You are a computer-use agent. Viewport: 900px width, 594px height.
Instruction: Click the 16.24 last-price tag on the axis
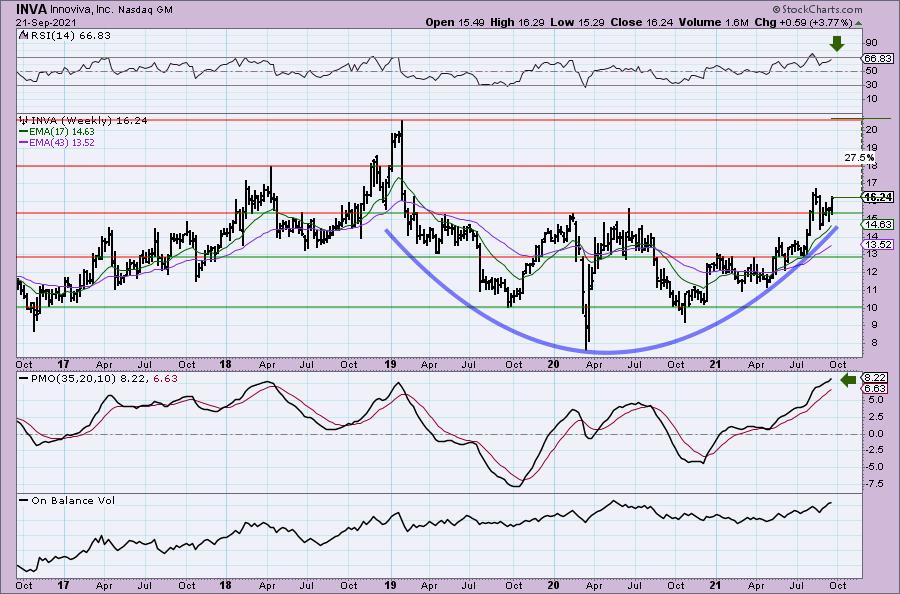click(878, 197)
